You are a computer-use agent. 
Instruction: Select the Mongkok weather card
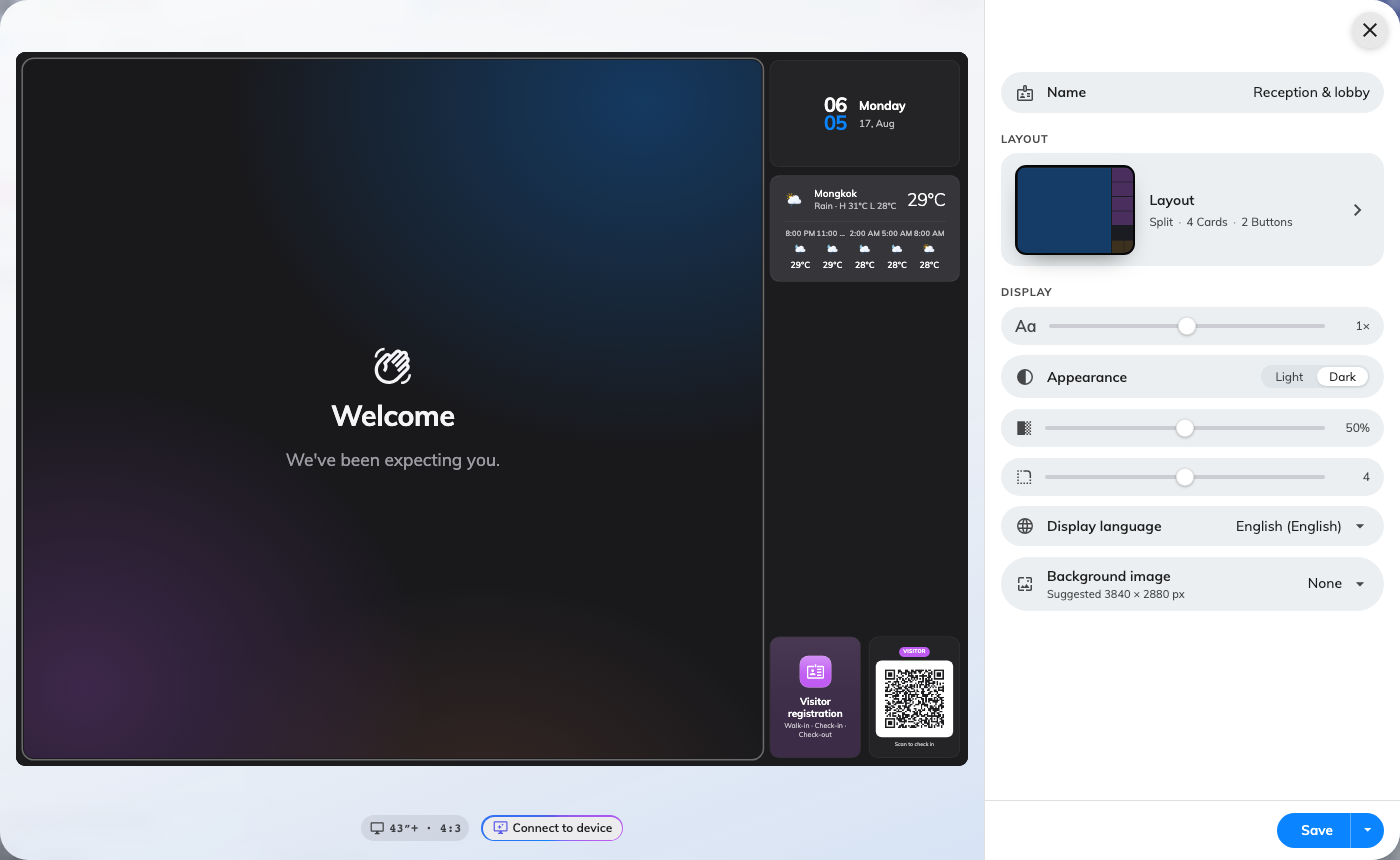tap(865, 229)
